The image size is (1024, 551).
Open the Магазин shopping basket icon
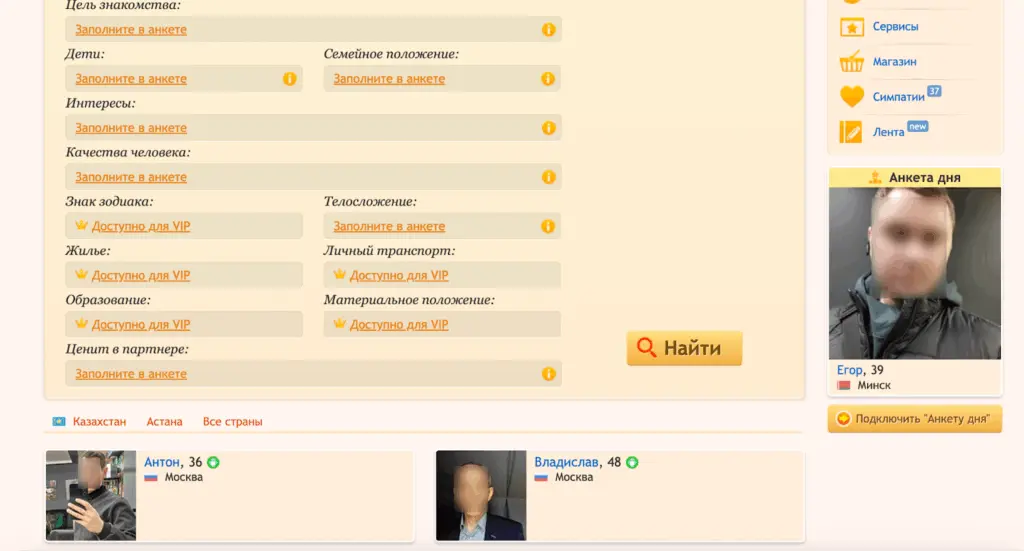851,62
